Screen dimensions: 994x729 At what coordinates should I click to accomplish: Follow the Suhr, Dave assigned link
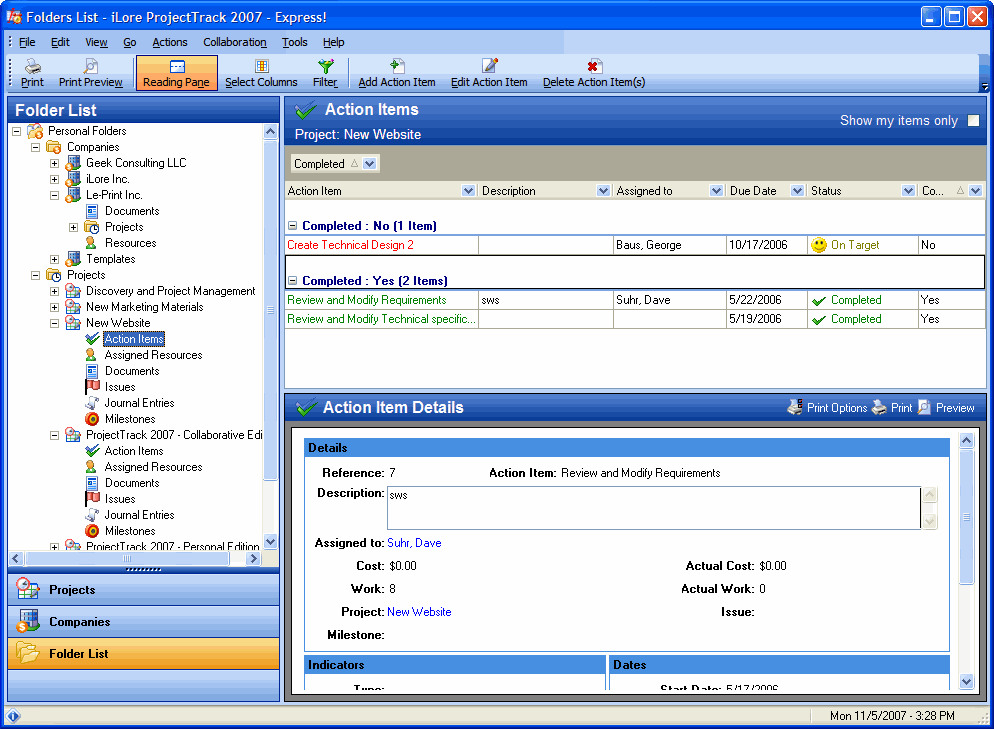(414, 543)
